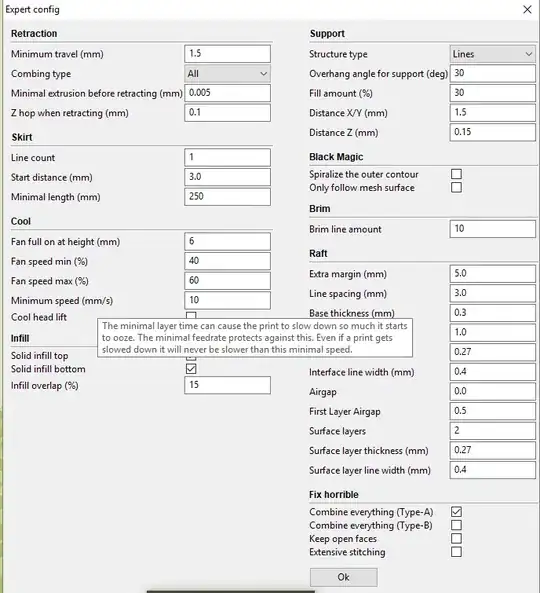Enable Spiralize the outer contour
540x593 pixels.
click(456, 174)
